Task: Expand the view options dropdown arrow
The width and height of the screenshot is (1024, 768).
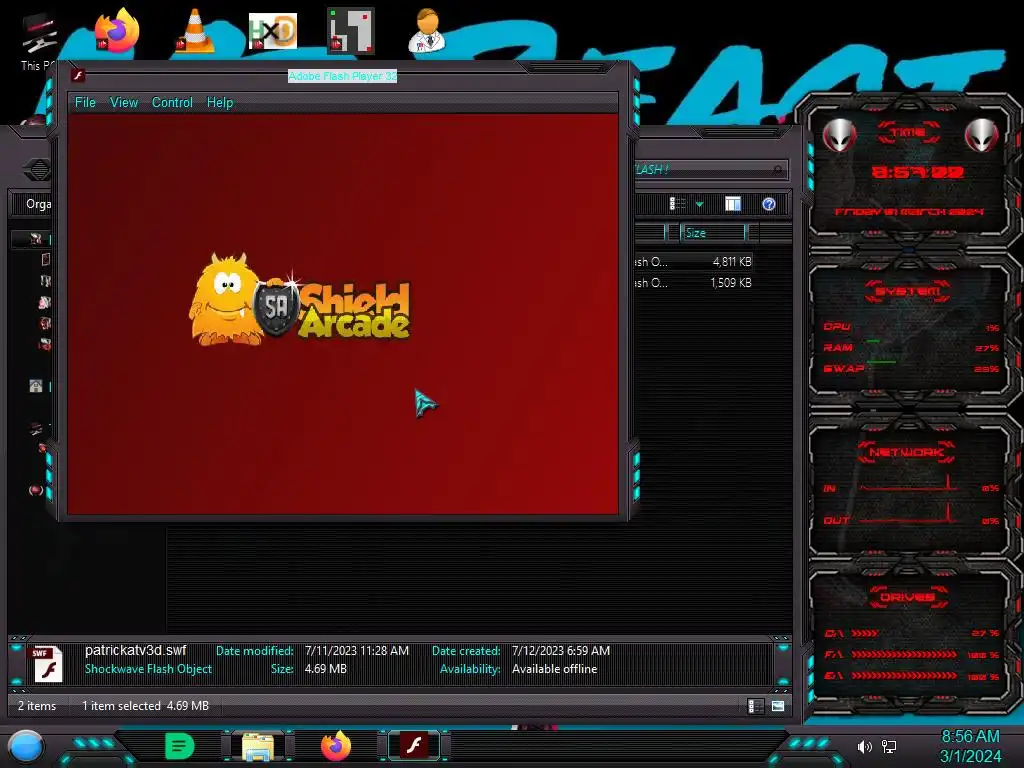Action: [x=699, y=205]
